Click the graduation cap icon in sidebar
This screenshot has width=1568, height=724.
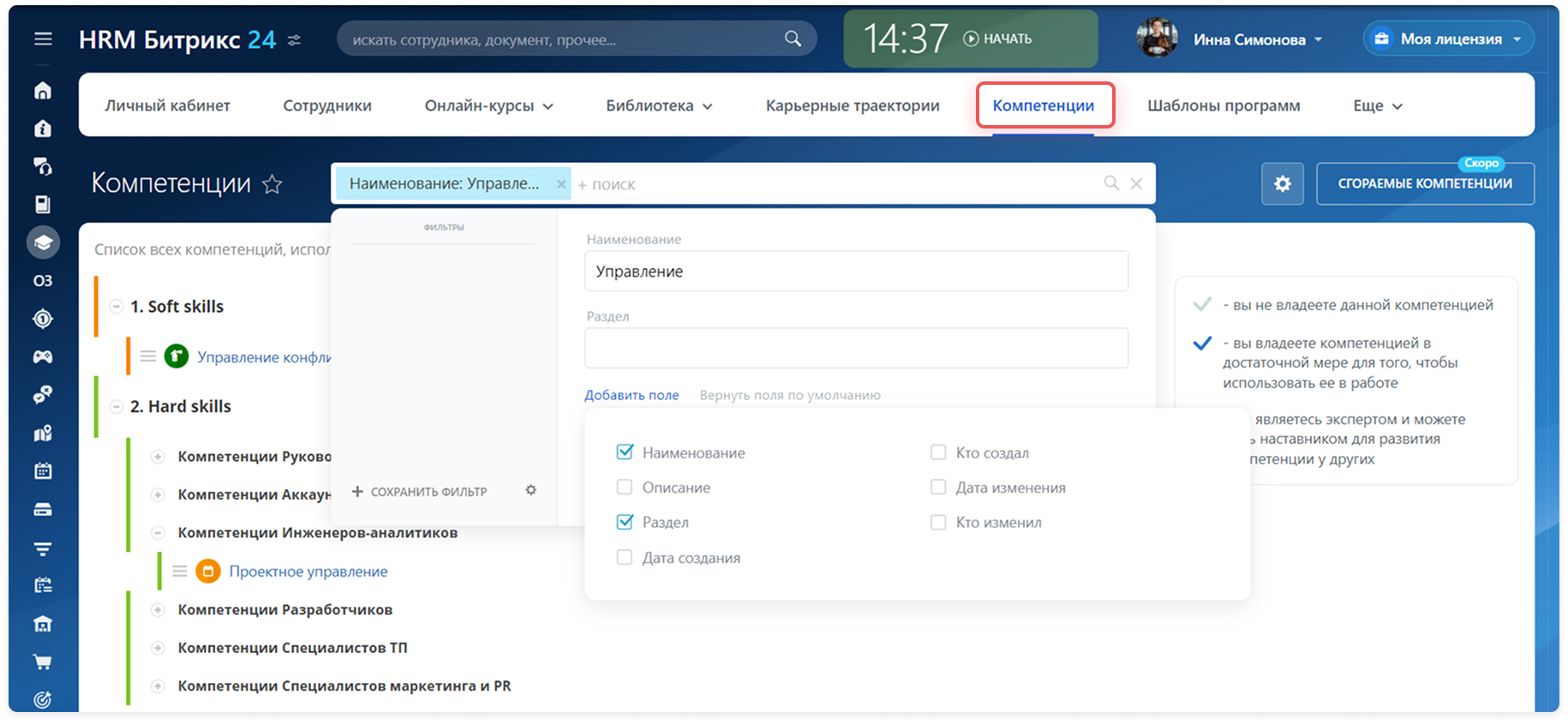point(43,242)
